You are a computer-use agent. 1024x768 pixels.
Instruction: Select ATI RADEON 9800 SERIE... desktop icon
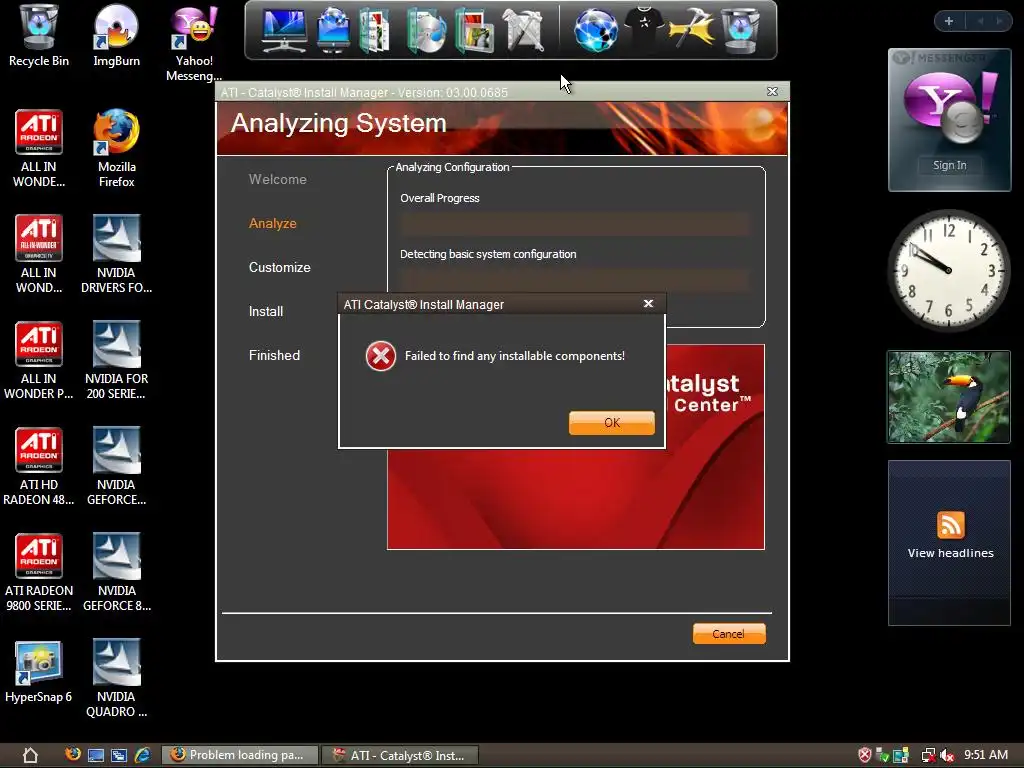tap(39, 573)
